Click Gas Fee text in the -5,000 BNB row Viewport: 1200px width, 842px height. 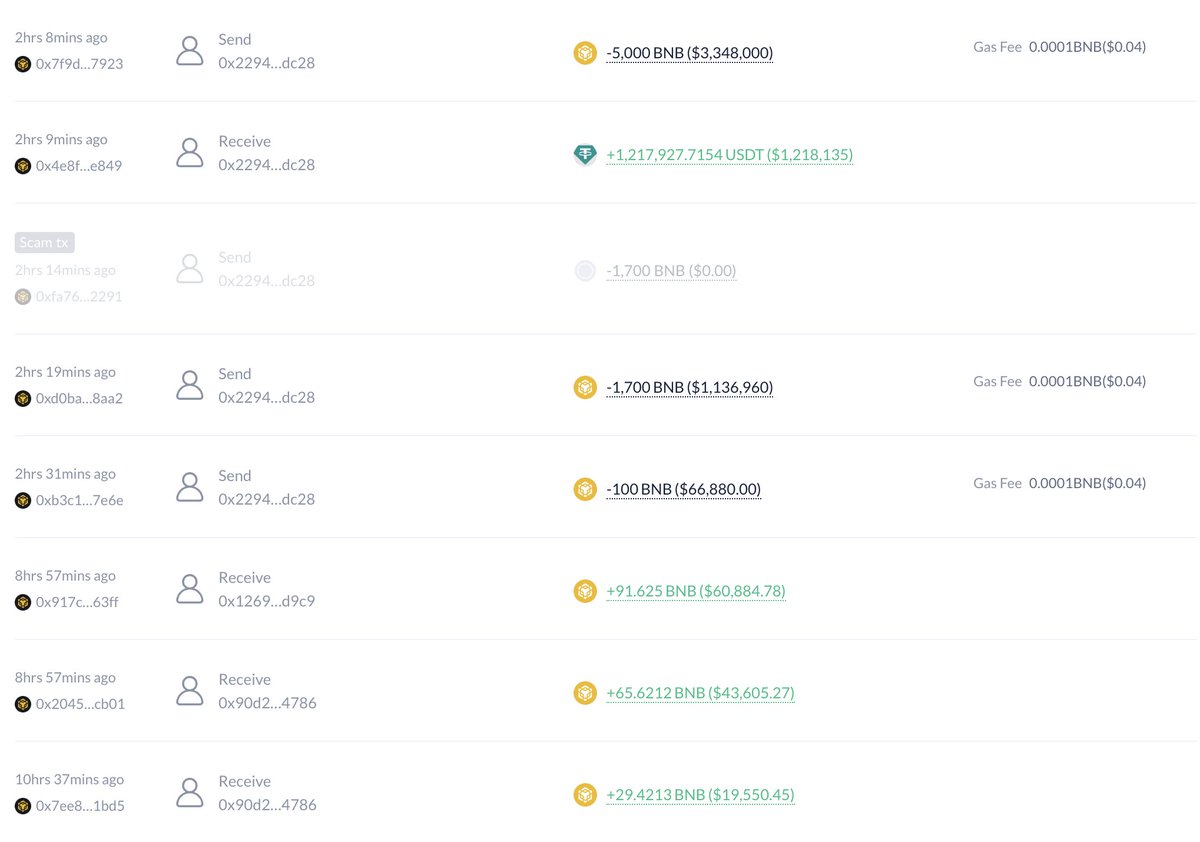pyautogui.click(x=1060, y=47)
